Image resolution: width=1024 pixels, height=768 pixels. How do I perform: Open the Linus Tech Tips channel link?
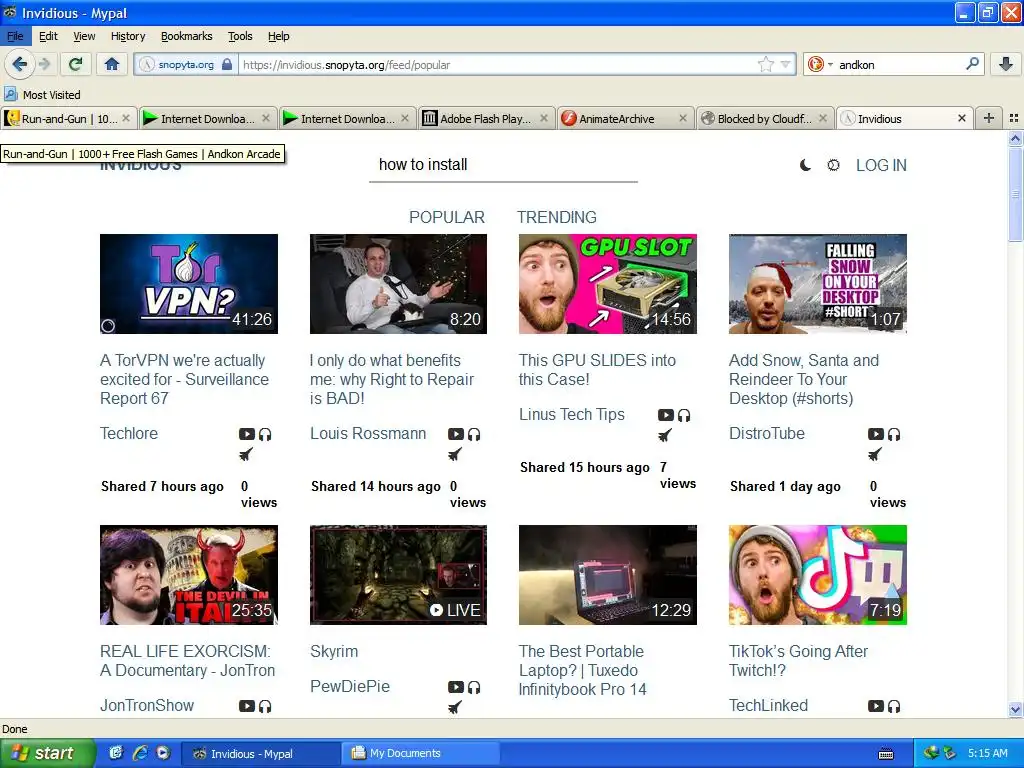571,414
